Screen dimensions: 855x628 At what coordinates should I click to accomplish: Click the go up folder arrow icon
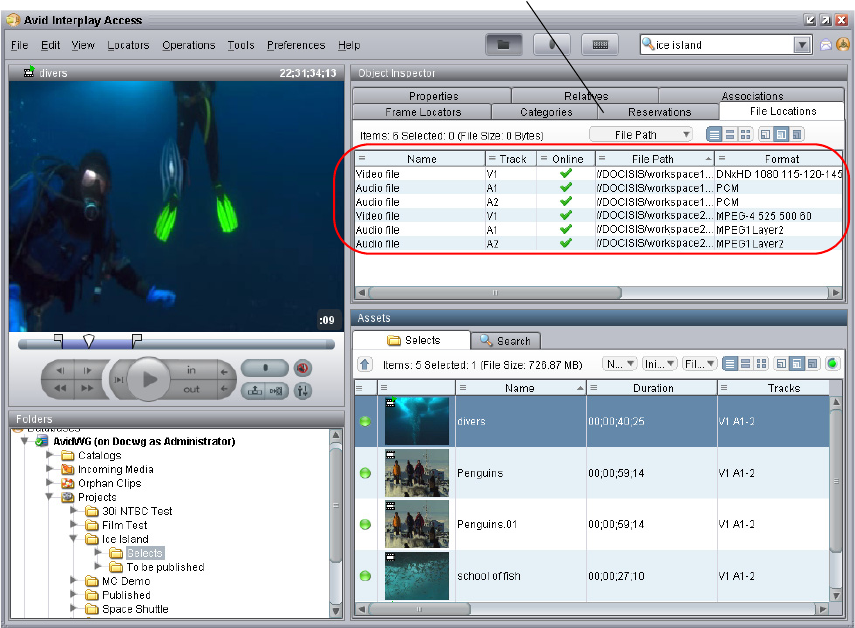pos(366,365)
